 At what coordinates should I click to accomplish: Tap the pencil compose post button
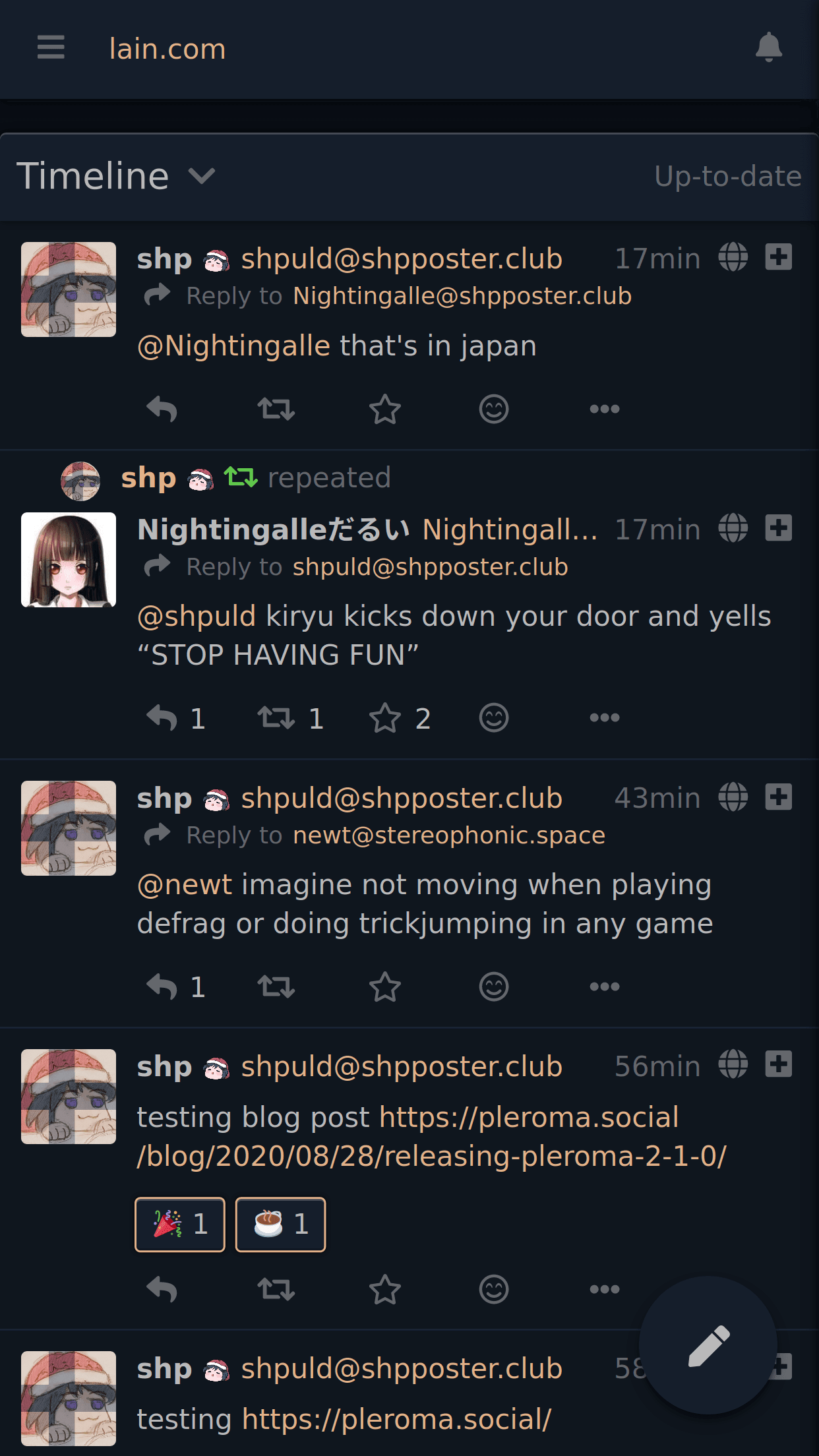tap(708, 1345)
